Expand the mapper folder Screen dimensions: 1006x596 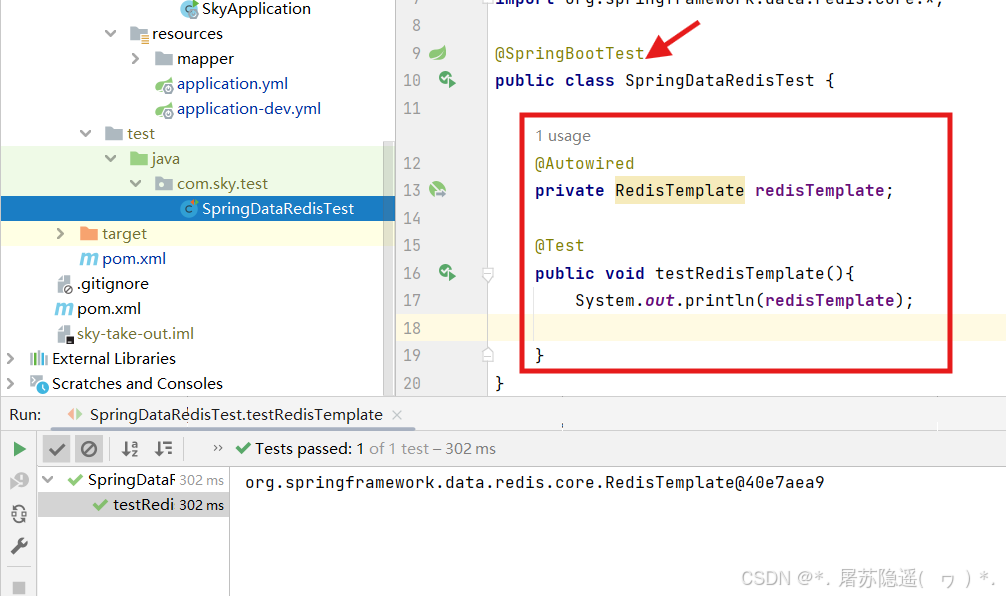135,58
